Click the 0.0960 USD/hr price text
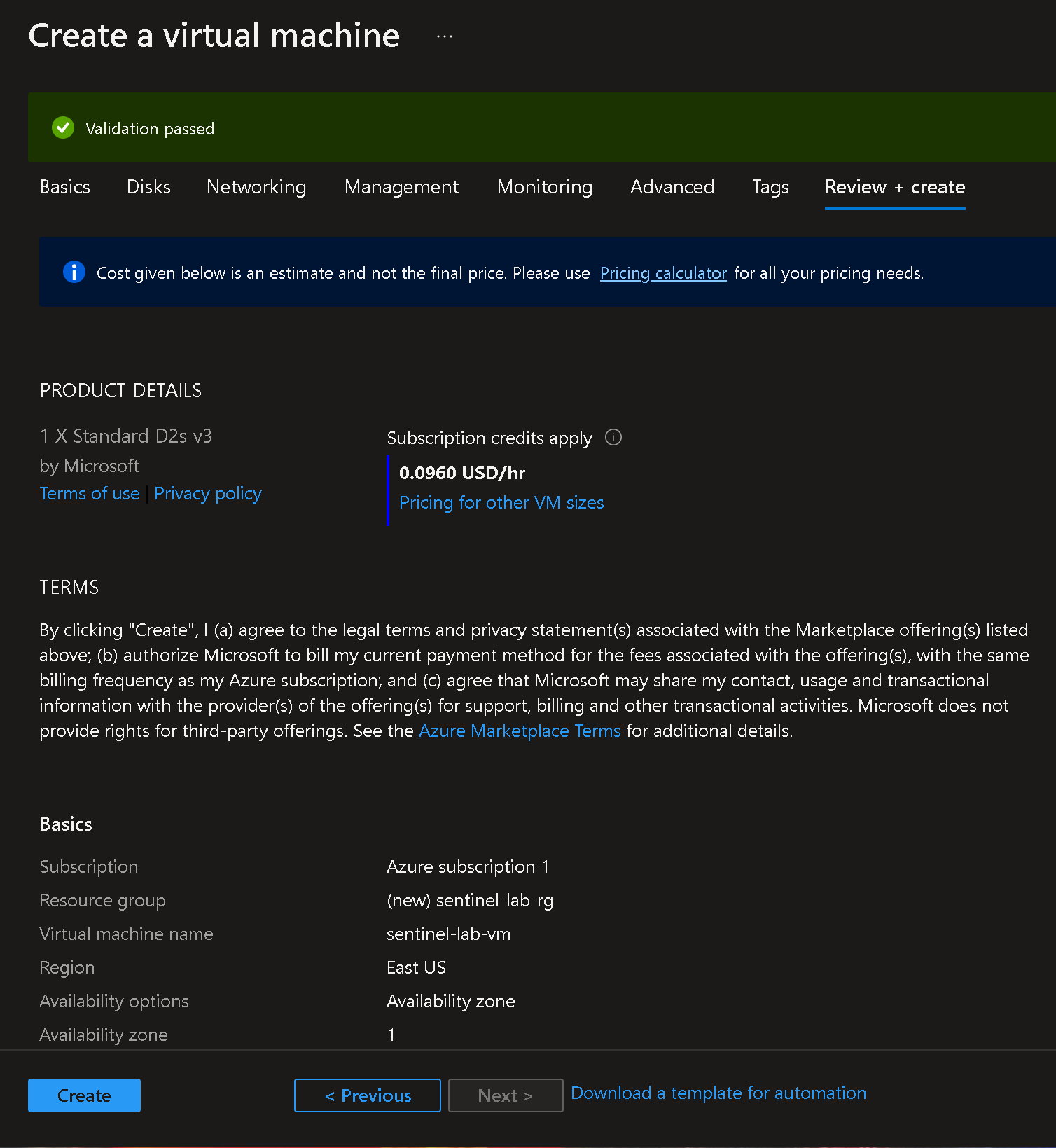 (462, 473)
